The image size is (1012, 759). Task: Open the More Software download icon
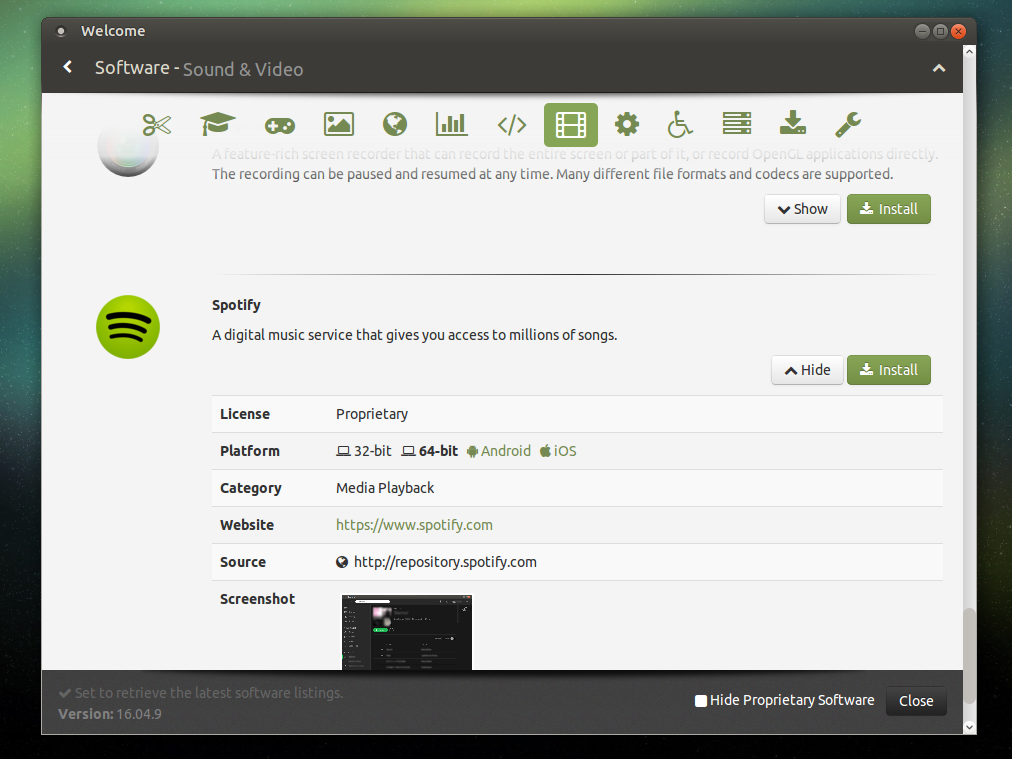tap(792, 124)
